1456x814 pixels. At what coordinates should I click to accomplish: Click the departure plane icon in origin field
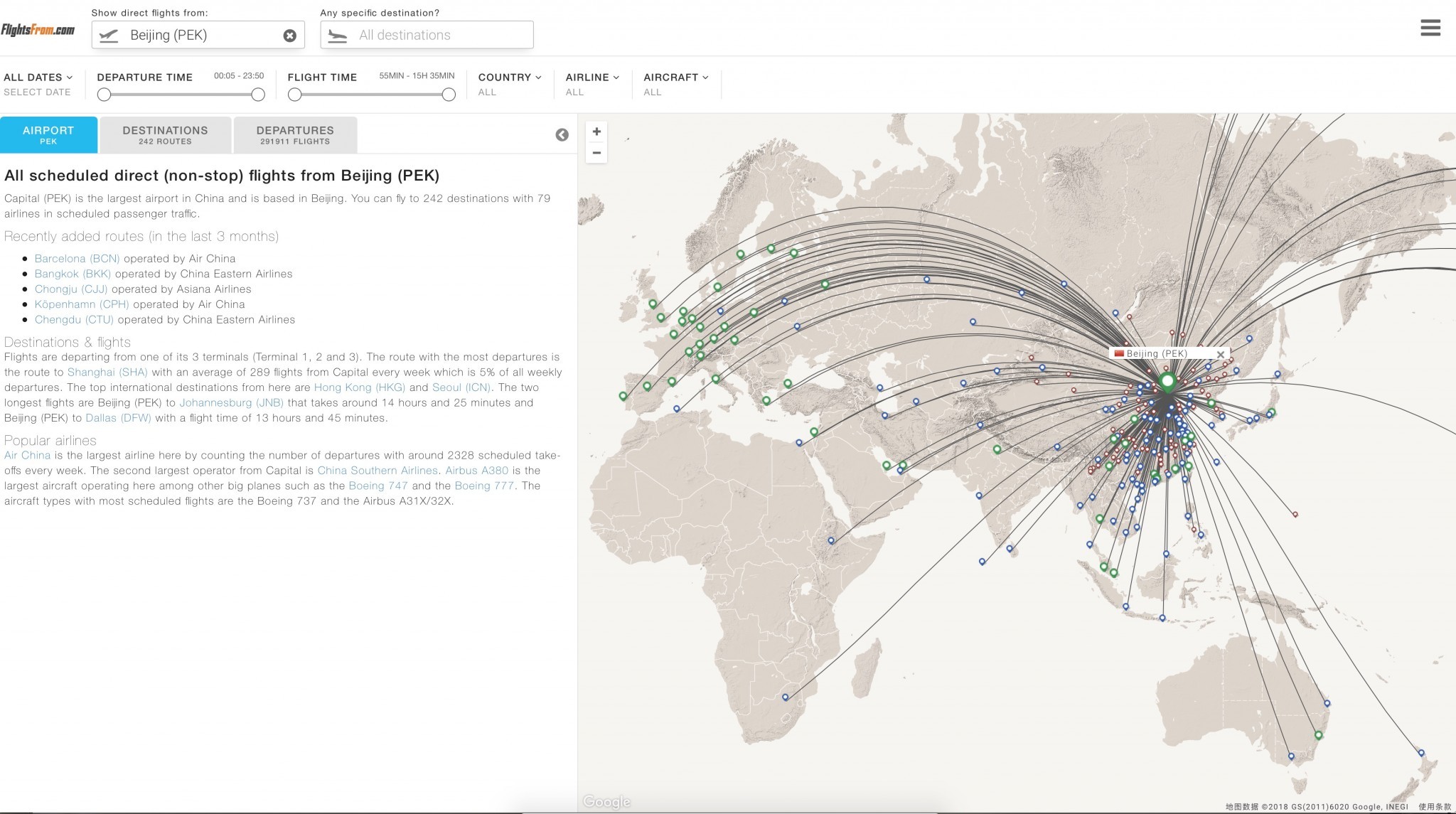[109, 36]
